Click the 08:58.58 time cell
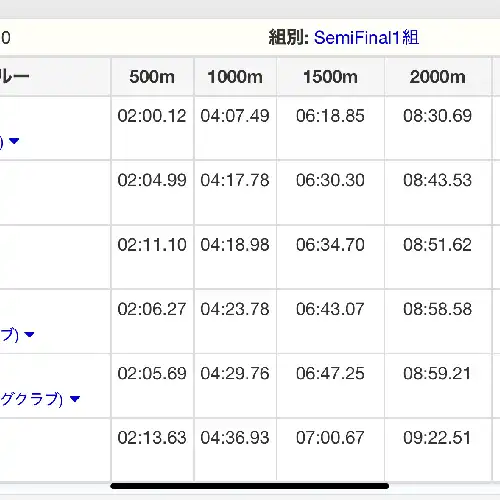 coord(438,309)
